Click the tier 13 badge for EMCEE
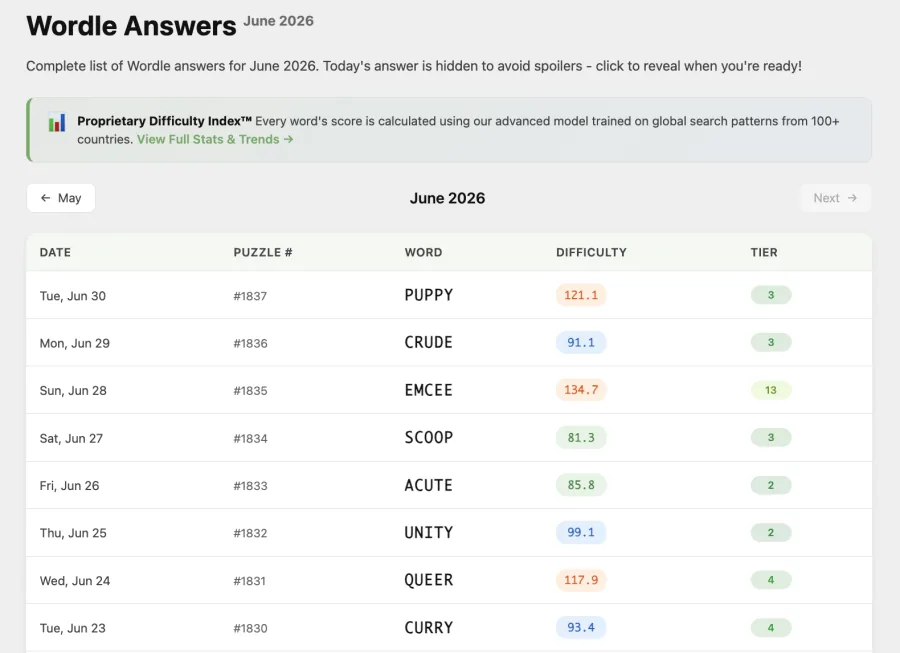Viewport: 900px width, 653px height. (771, 390)
